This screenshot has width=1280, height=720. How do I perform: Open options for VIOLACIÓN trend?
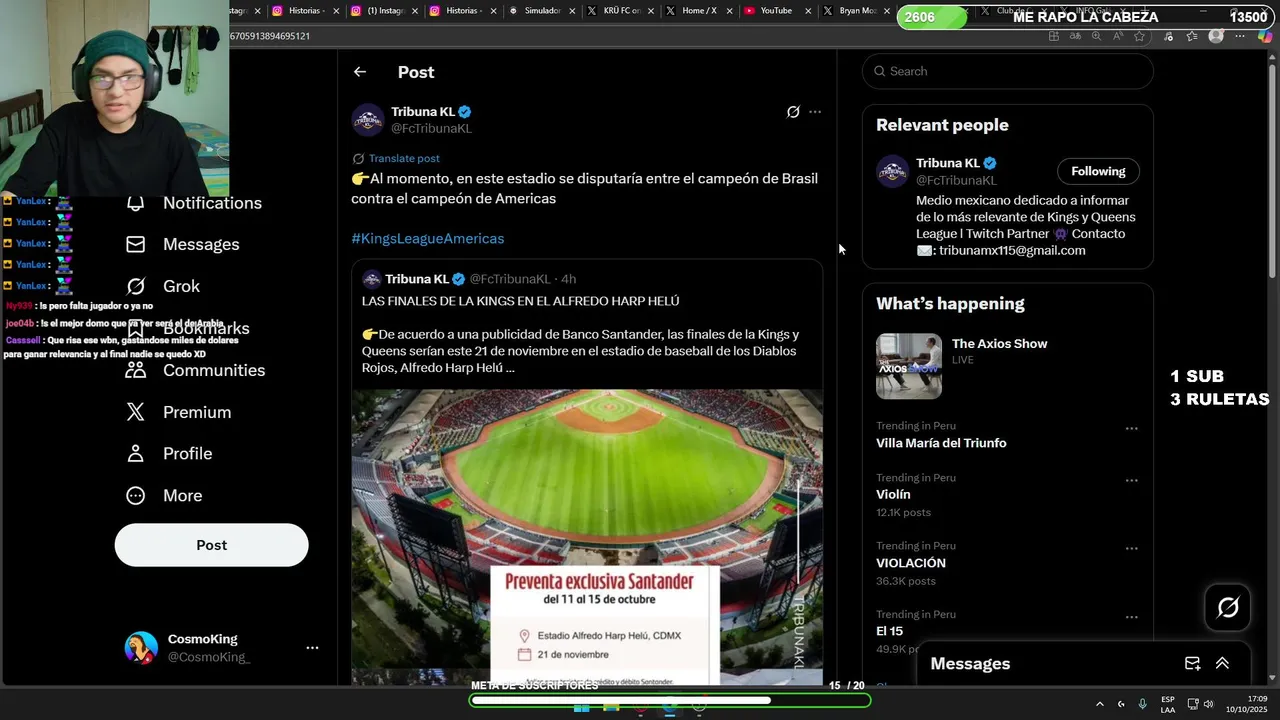click(1131, 549)
